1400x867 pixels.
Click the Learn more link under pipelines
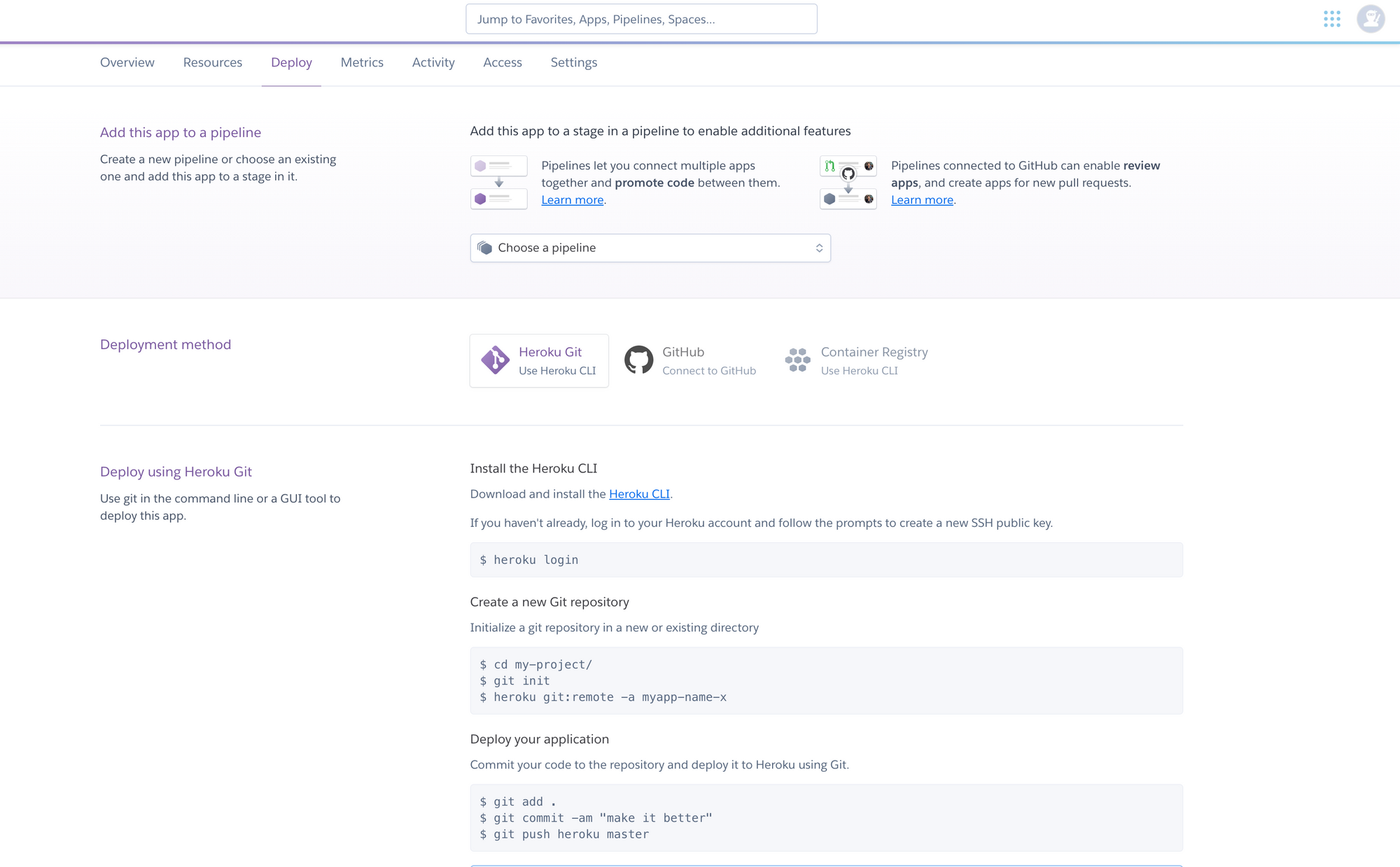pos(572,200)
